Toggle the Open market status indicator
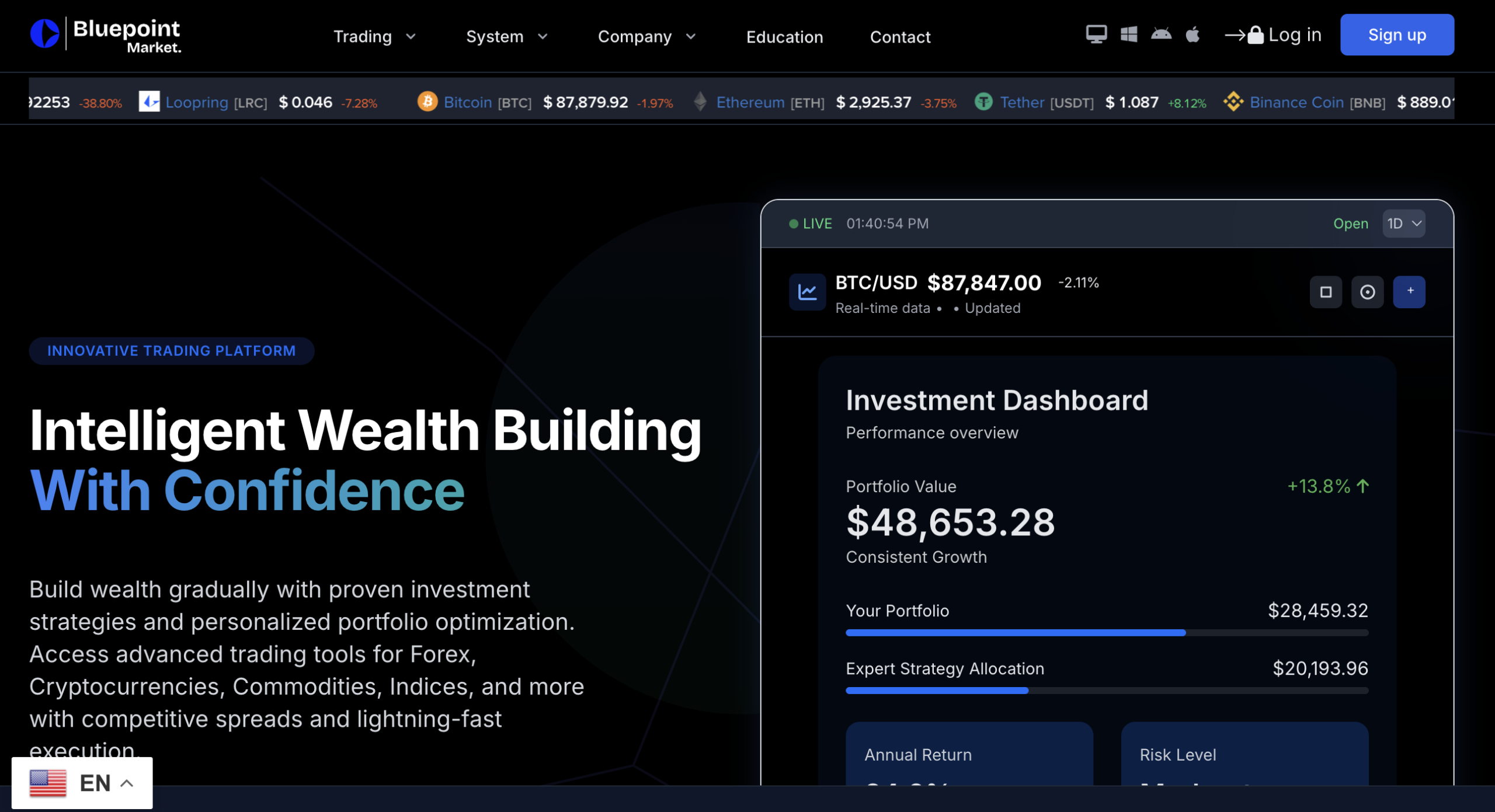 pyautogui.click(x=1350, y=224)
